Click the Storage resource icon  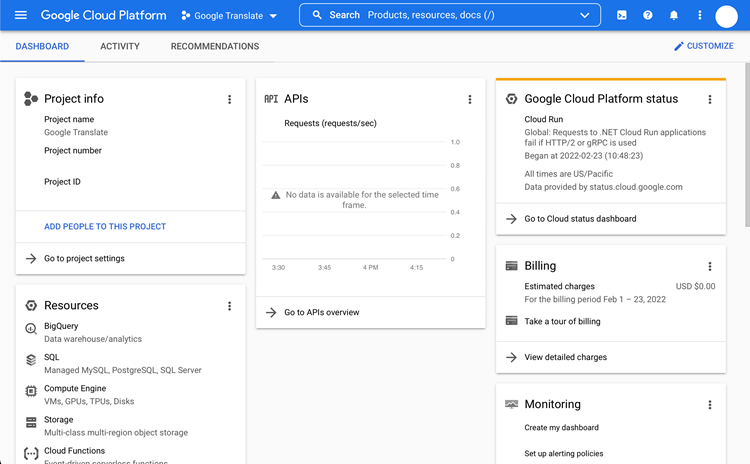click(x=31, y=422)
